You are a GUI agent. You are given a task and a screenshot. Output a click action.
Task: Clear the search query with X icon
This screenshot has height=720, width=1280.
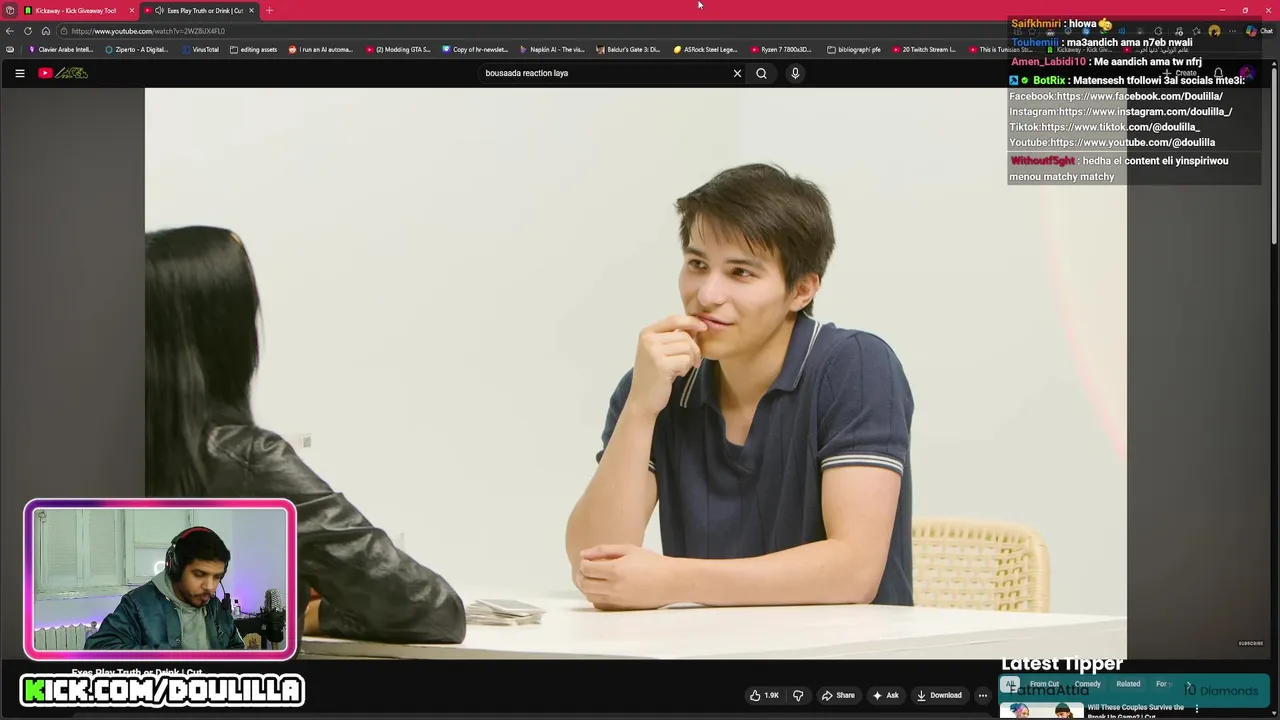(737, 73)
